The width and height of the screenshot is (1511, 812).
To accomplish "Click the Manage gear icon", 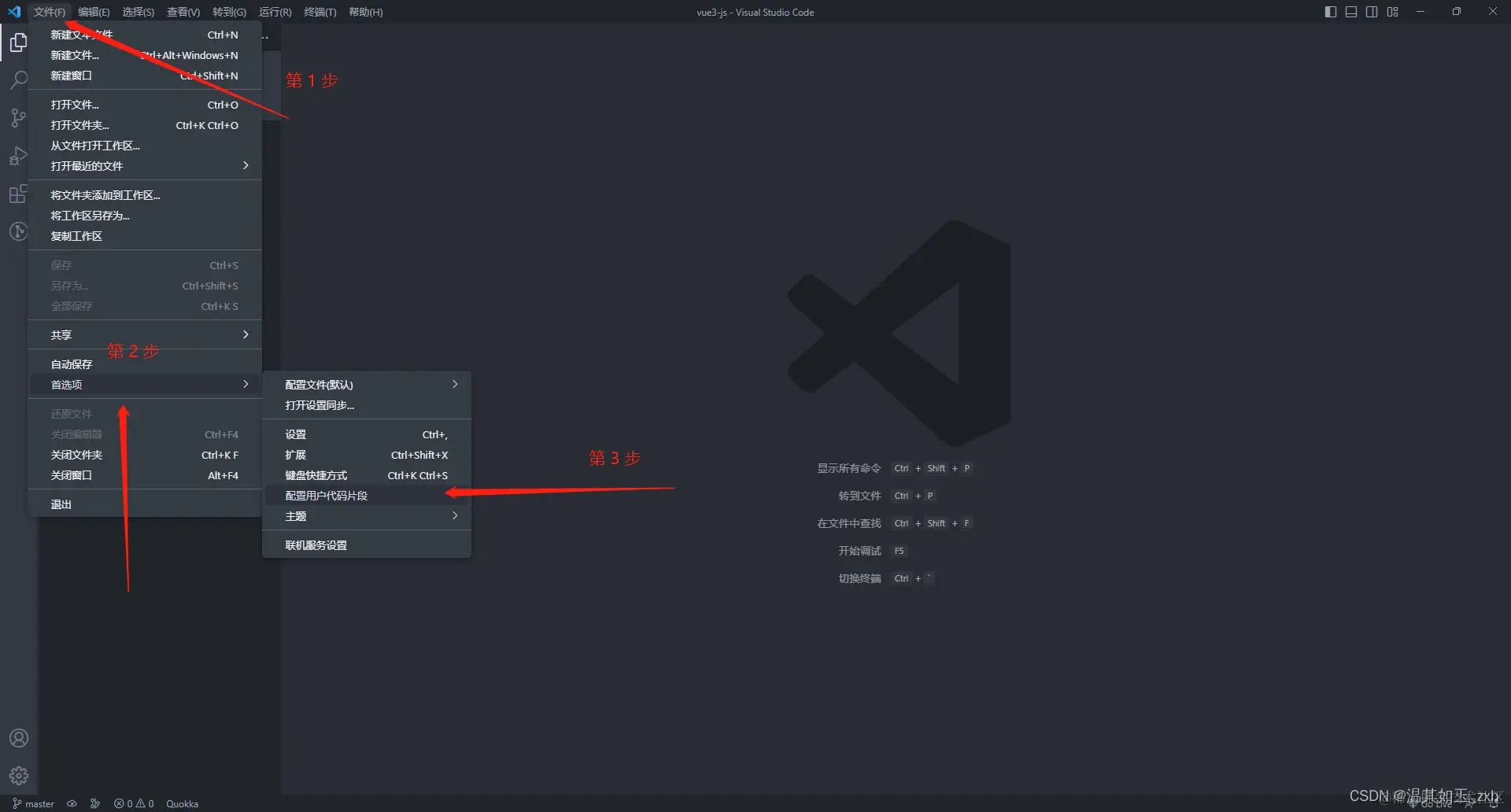I will 18,776.
